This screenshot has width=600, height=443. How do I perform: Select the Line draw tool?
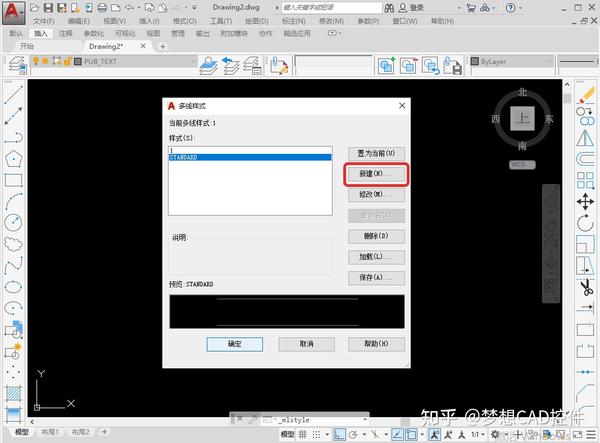[13, 94]
